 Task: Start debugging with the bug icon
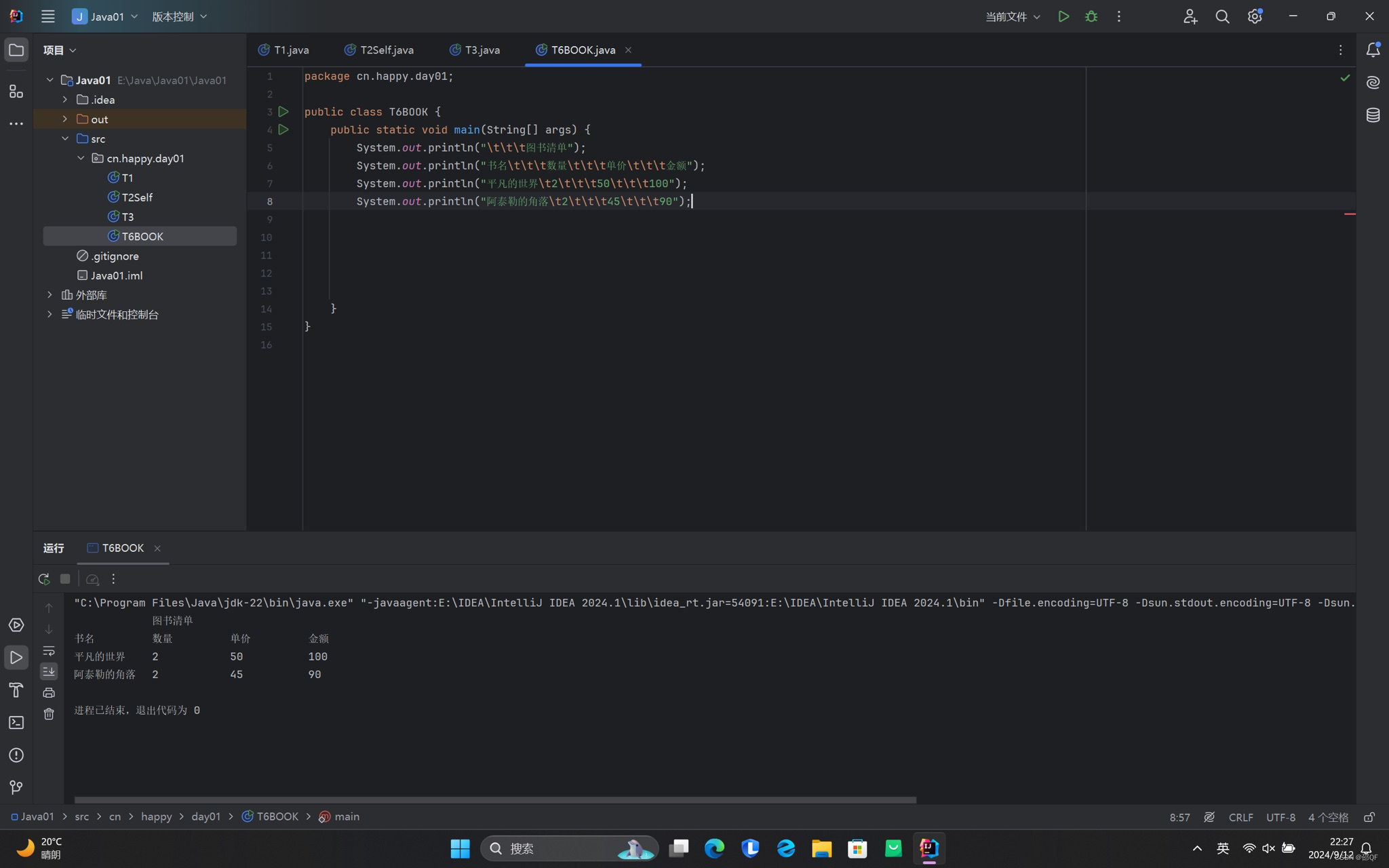pyautogui.click(x=1091, y=16)
